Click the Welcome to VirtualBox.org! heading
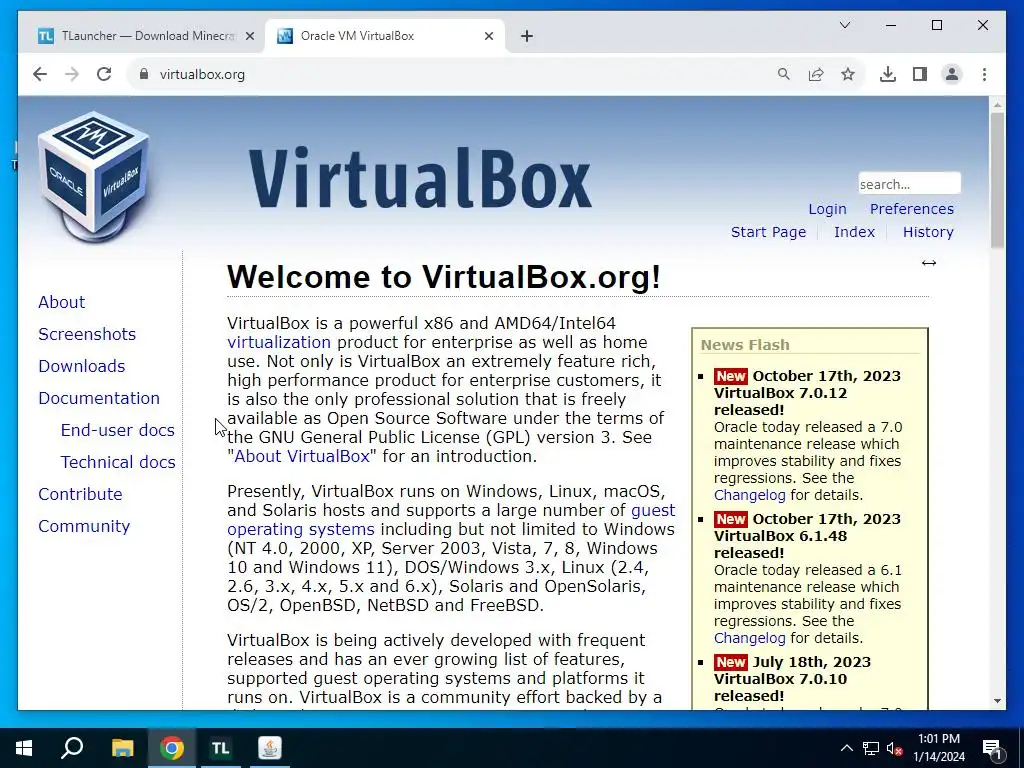The image size is (1024, 768). (443, 277)
